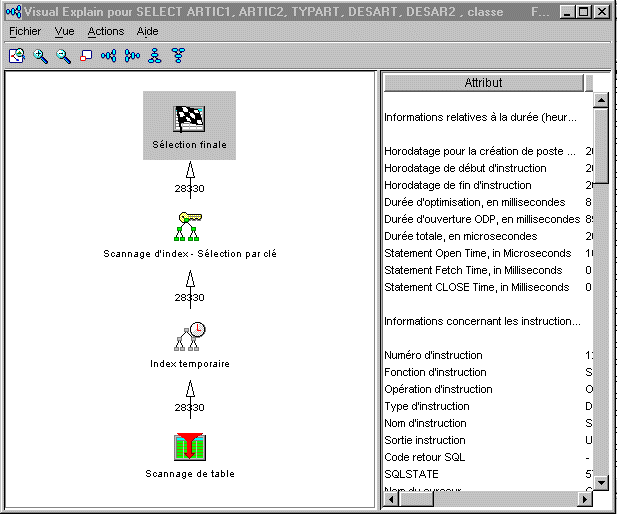Click the vertical scrollbar thumb in attributes
Viewport: 617px width, 514px height.
tap(601, 146)
